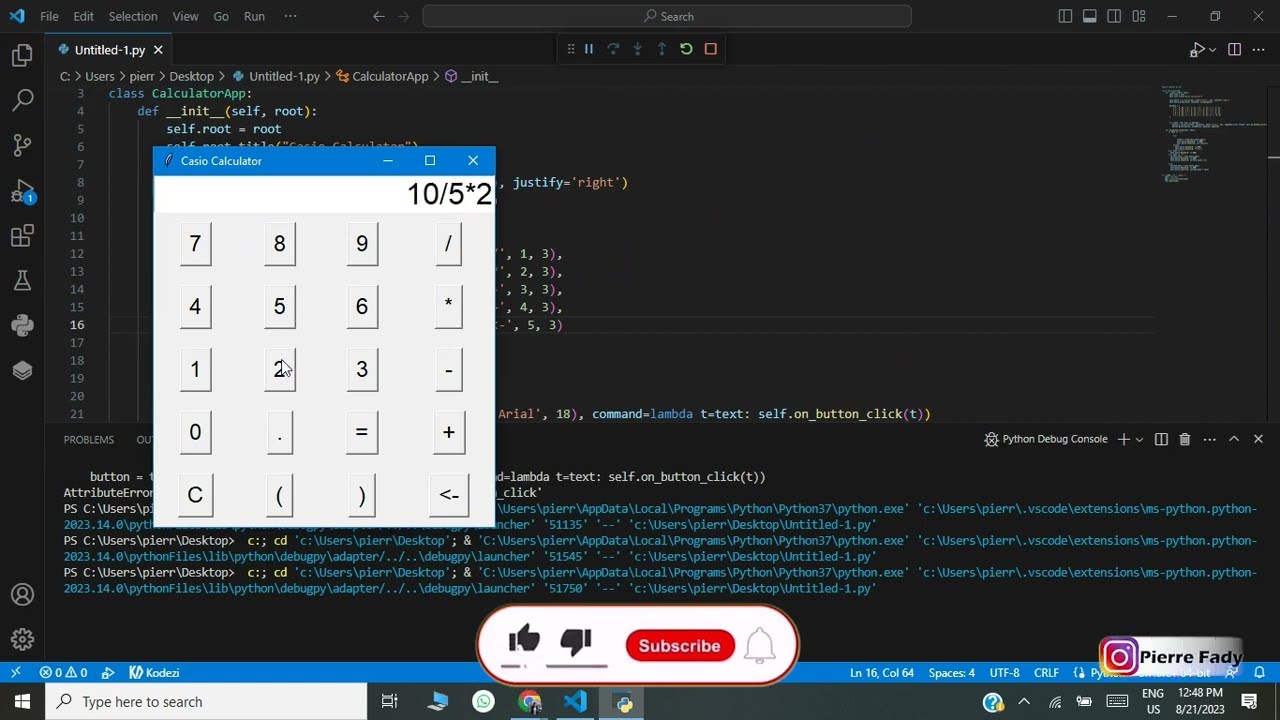The width and height of the screenshot is (1280, 720).
Task: Add a new terminal with the plus
Action: tap(1123, 439)
